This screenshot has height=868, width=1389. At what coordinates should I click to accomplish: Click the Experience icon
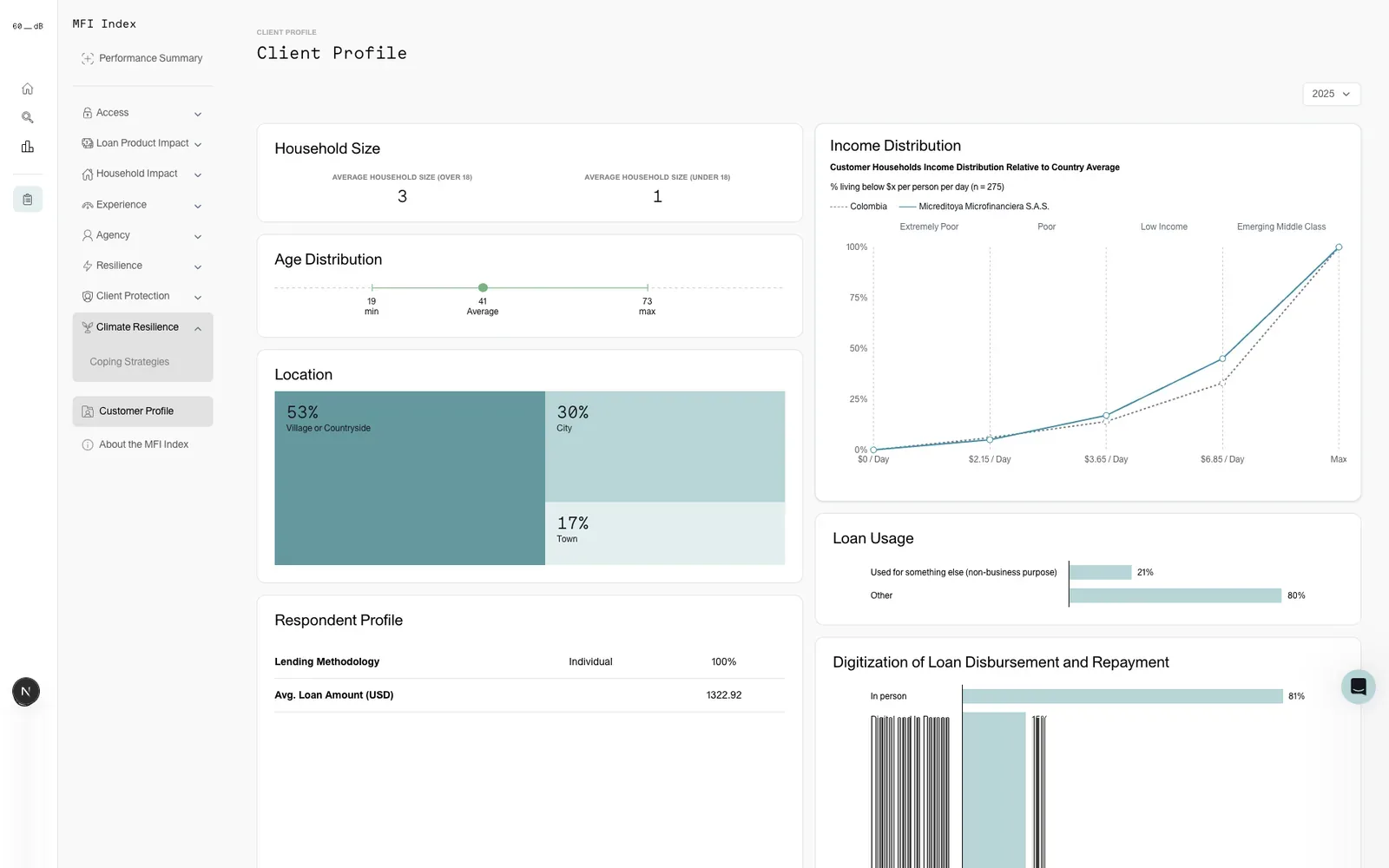[88, 205]
